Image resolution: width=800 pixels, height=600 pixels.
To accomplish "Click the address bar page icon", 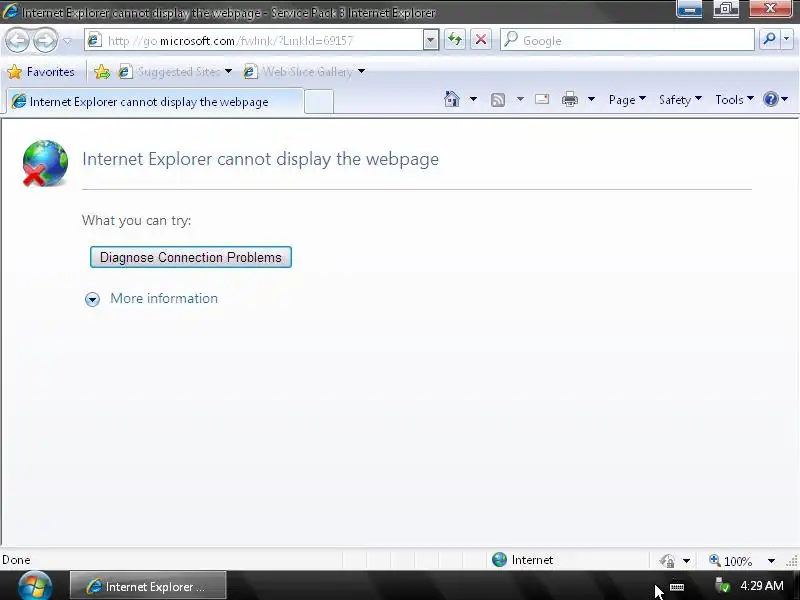I will (95, 40).
